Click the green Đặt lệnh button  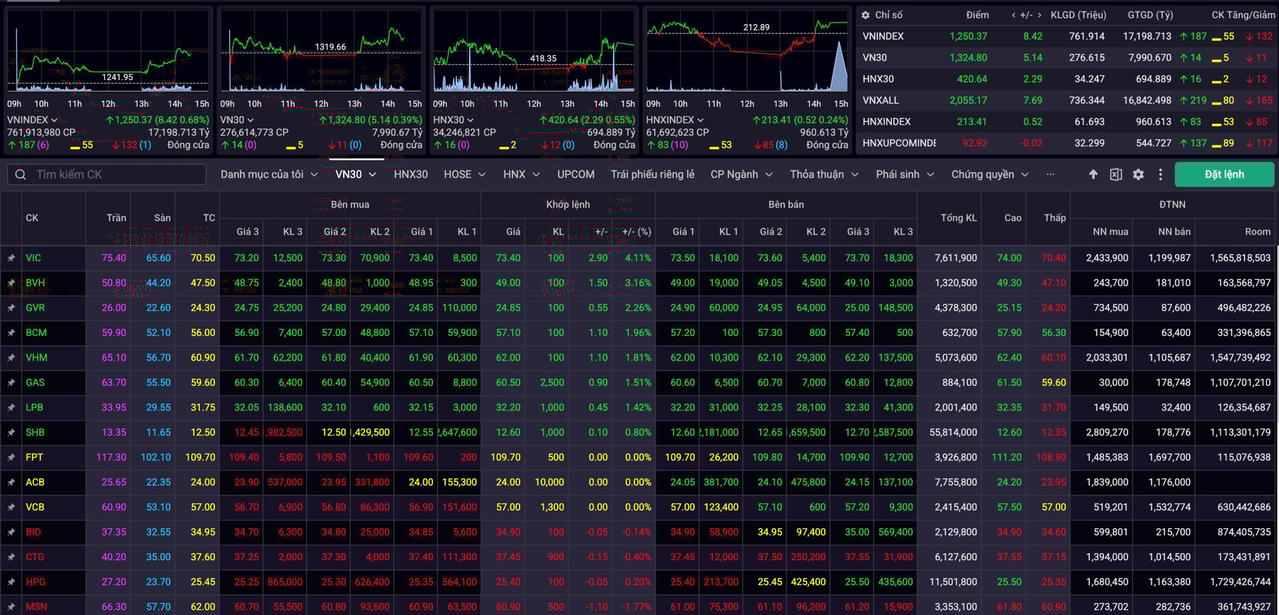click(1224, 174)
